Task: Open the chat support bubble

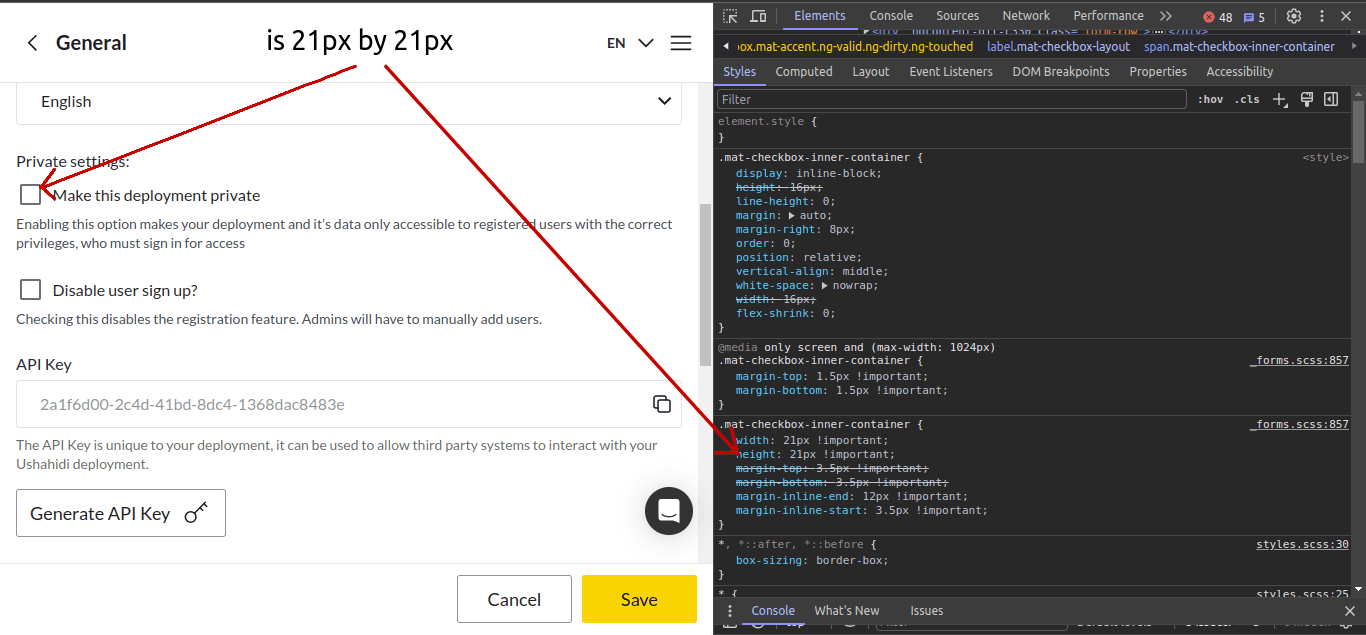Action: (668, 511)
